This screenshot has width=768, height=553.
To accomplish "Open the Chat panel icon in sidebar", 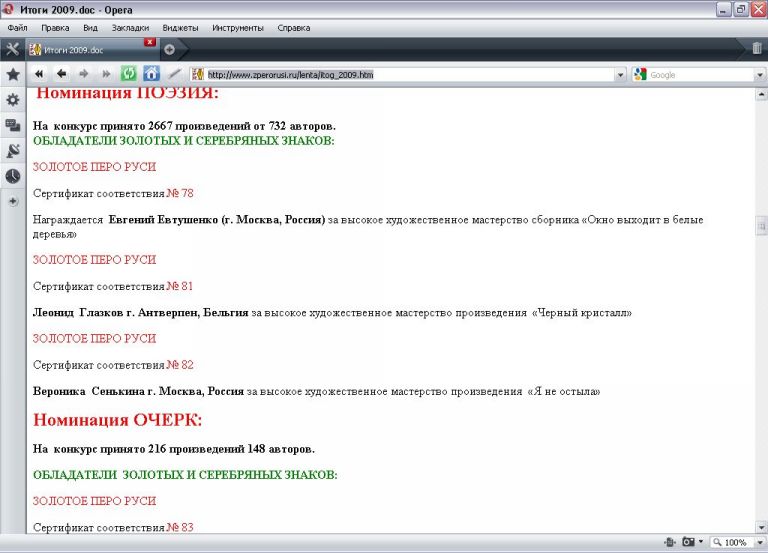I will [13, 125].
